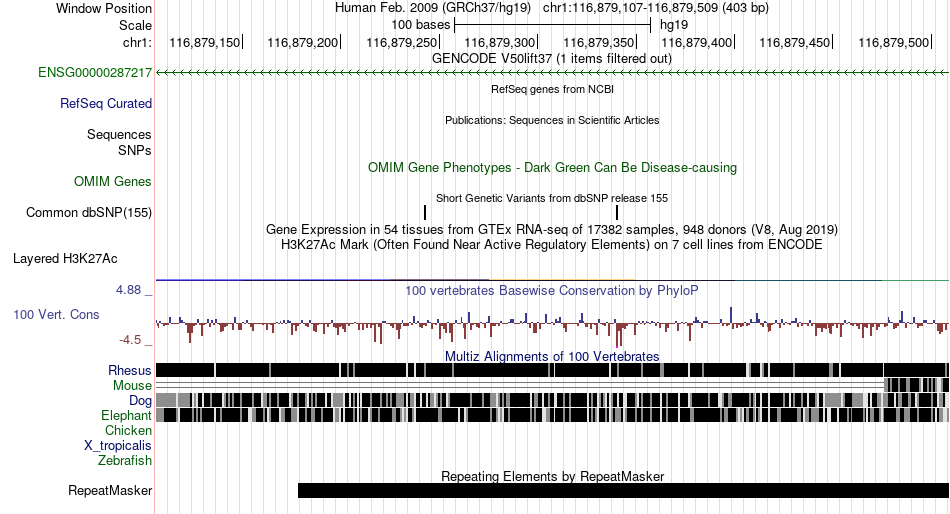
Task: Click the Dog alignment label
Action: (x=140, y=401)
